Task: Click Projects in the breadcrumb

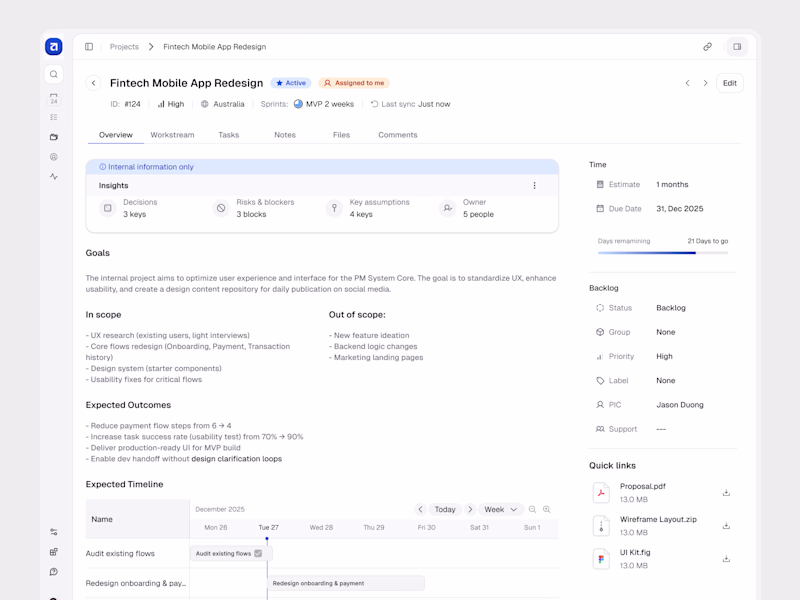Action: coord(124,46)
